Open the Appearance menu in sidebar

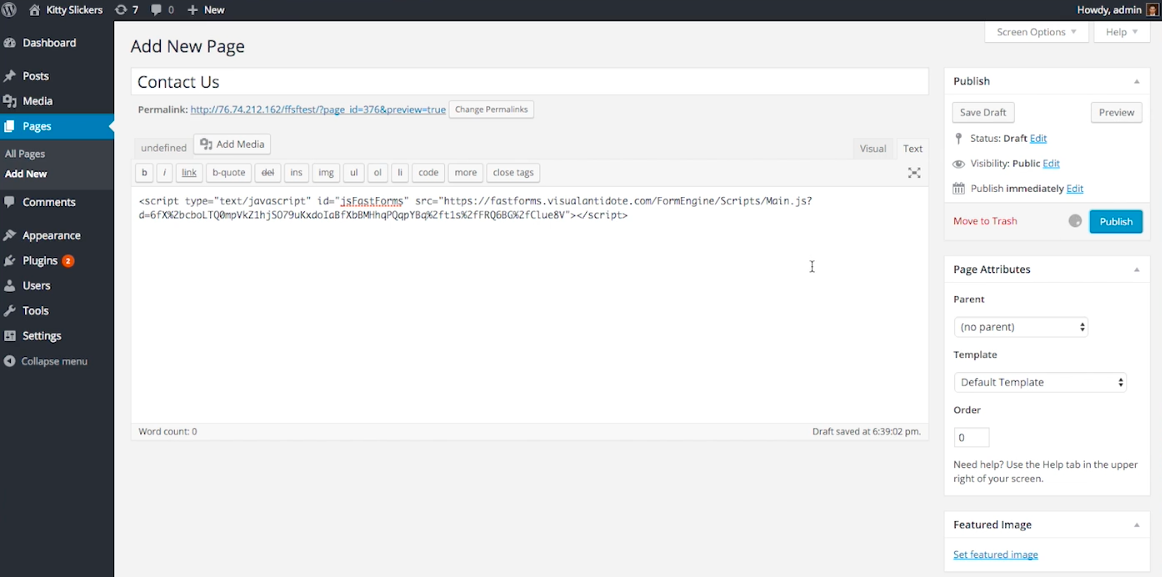click(51, 236)
